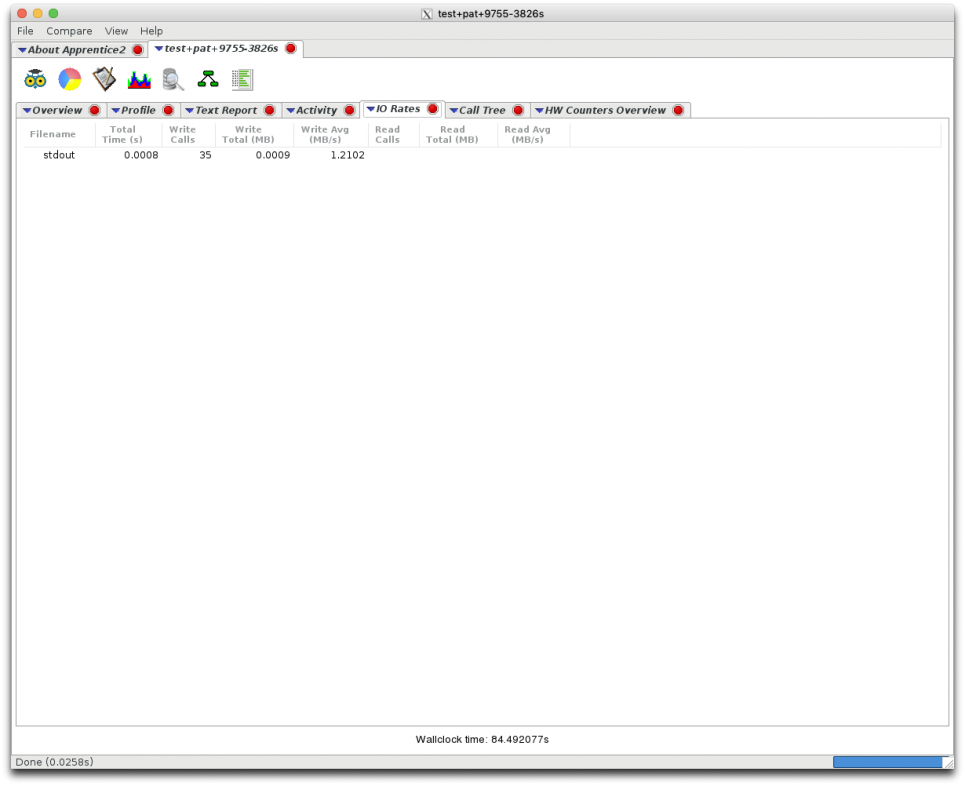Close the Overview tab with red button
965x786 pixels.
point(94,110)
